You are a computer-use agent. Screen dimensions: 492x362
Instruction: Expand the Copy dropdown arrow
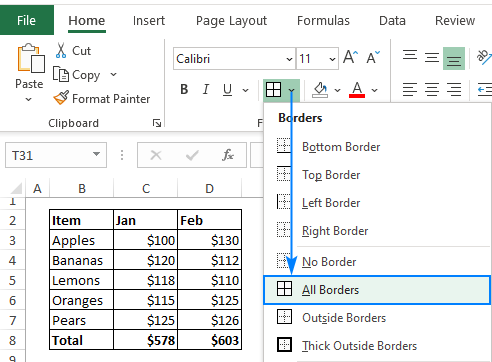114,74
